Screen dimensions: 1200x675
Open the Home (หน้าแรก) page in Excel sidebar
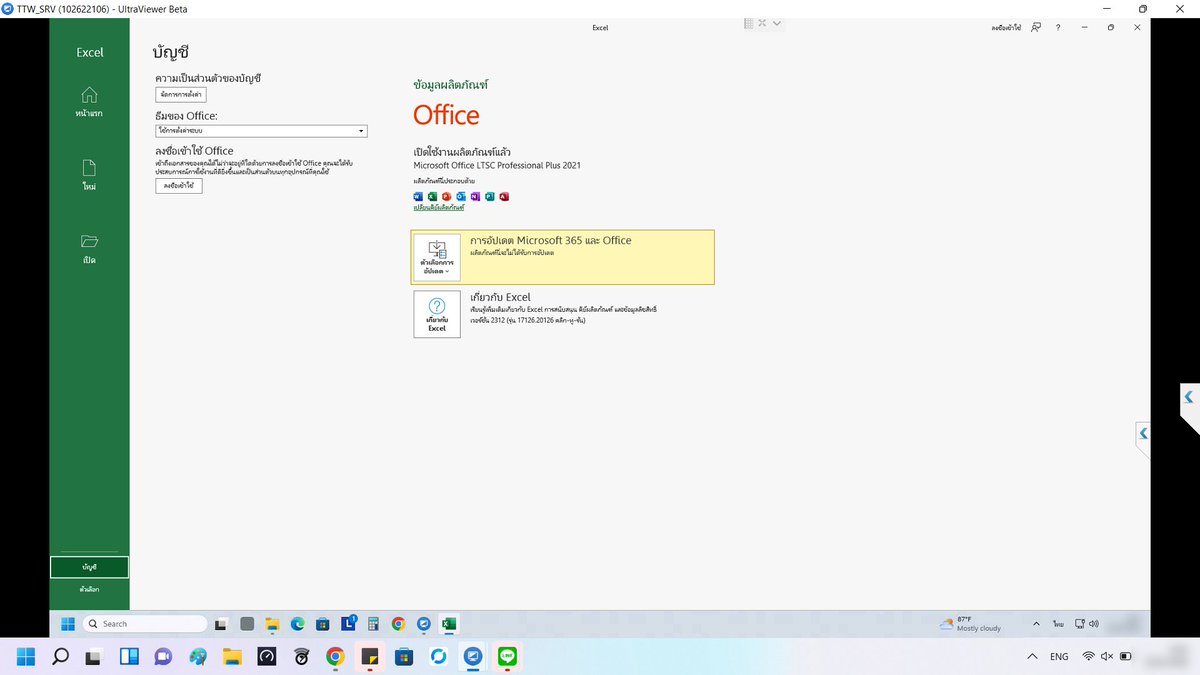point(89,102)
